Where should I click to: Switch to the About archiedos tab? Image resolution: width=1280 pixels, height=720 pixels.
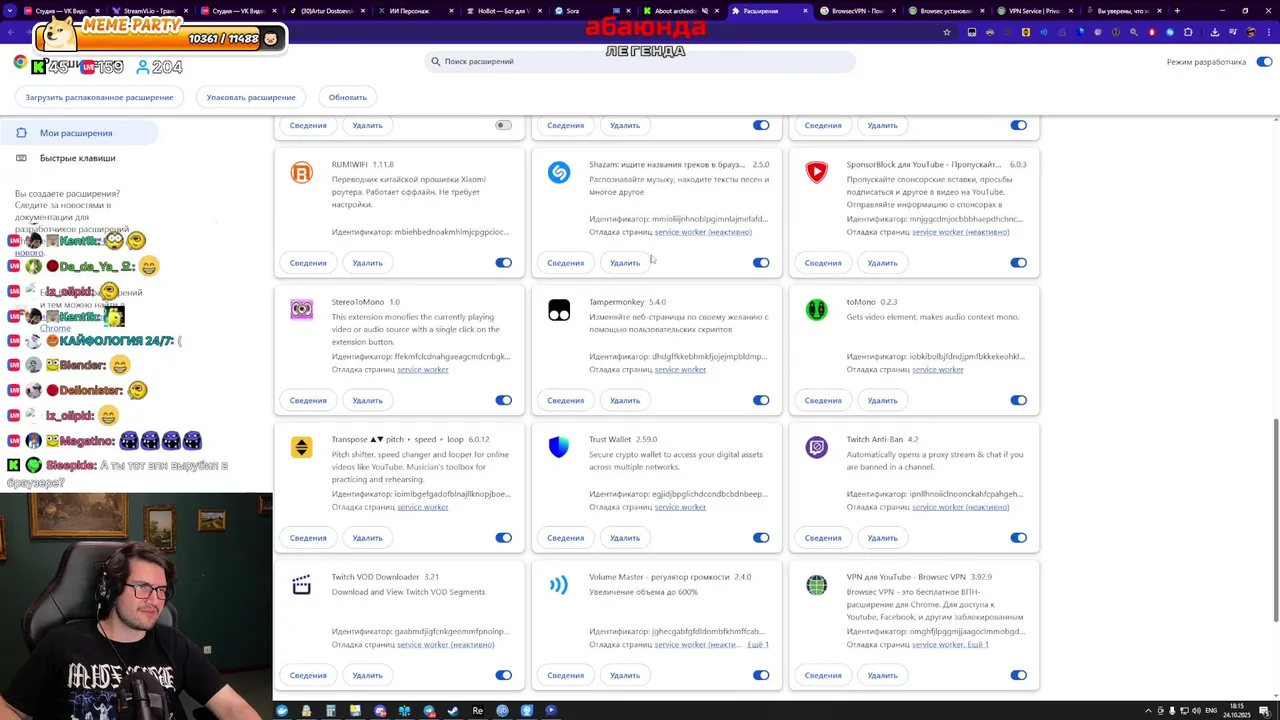(x=680, y=11)
